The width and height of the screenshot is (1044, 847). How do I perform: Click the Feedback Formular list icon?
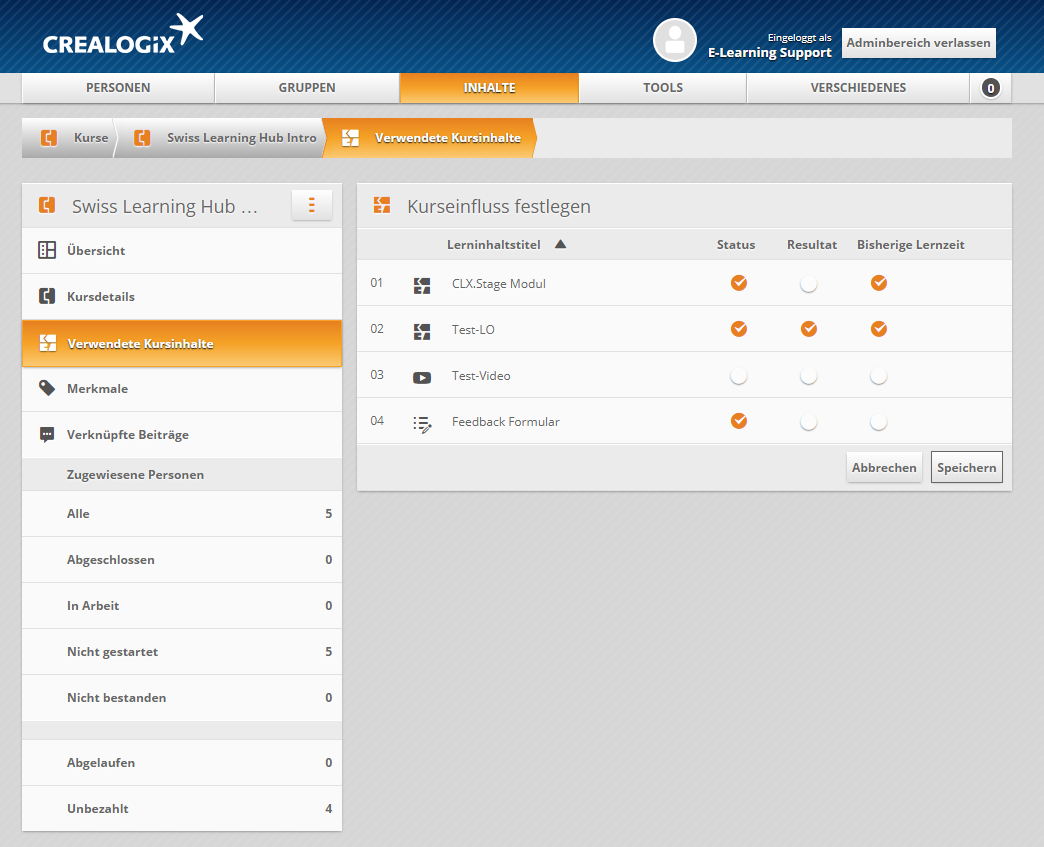click(x=422, y=423)
